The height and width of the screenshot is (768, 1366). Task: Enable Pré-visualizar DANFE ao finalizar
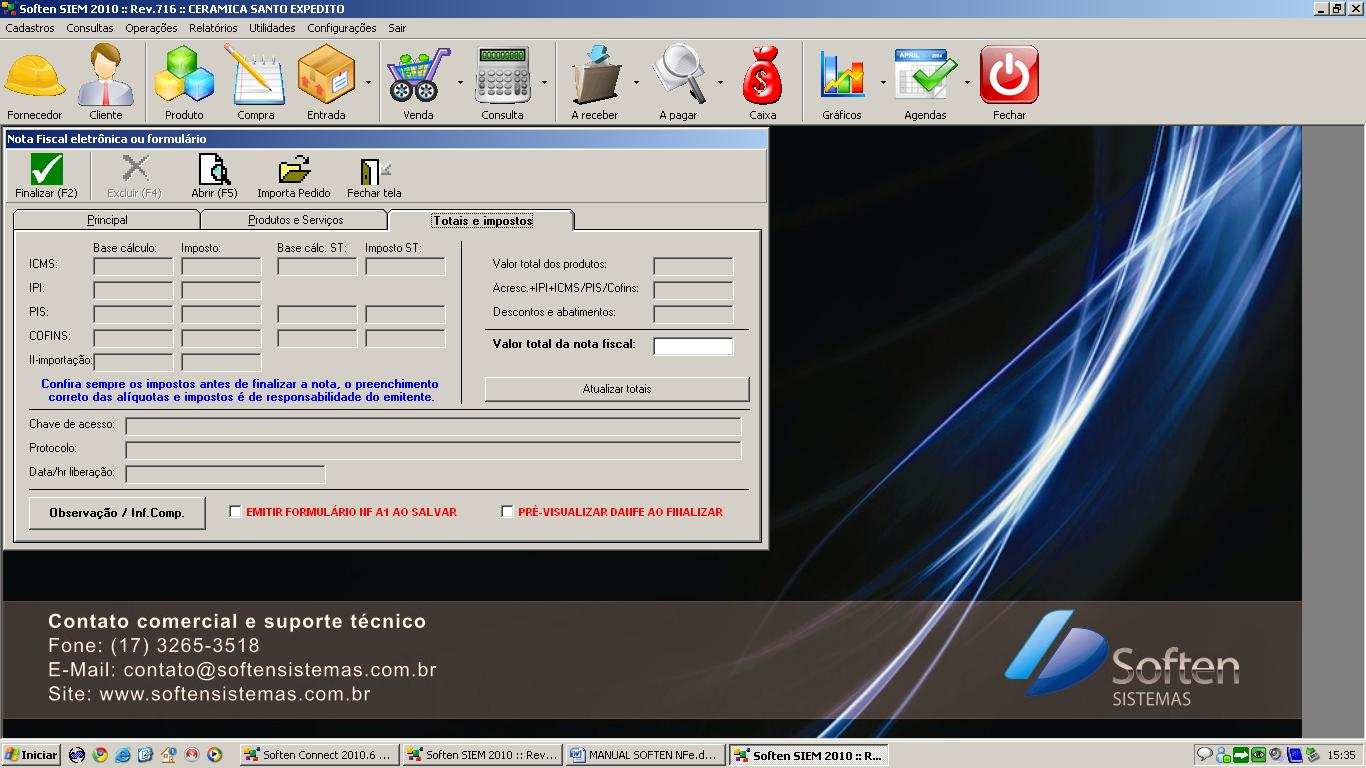pos(507,511)
